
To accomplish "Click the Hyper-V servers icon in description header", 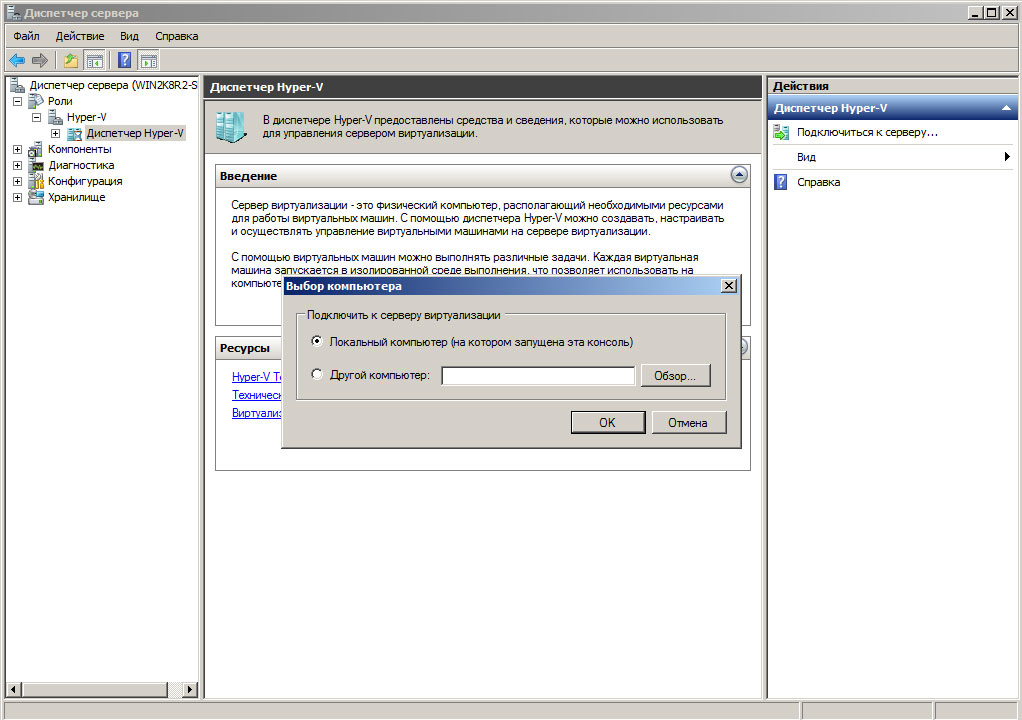I will tap(231, 126).
